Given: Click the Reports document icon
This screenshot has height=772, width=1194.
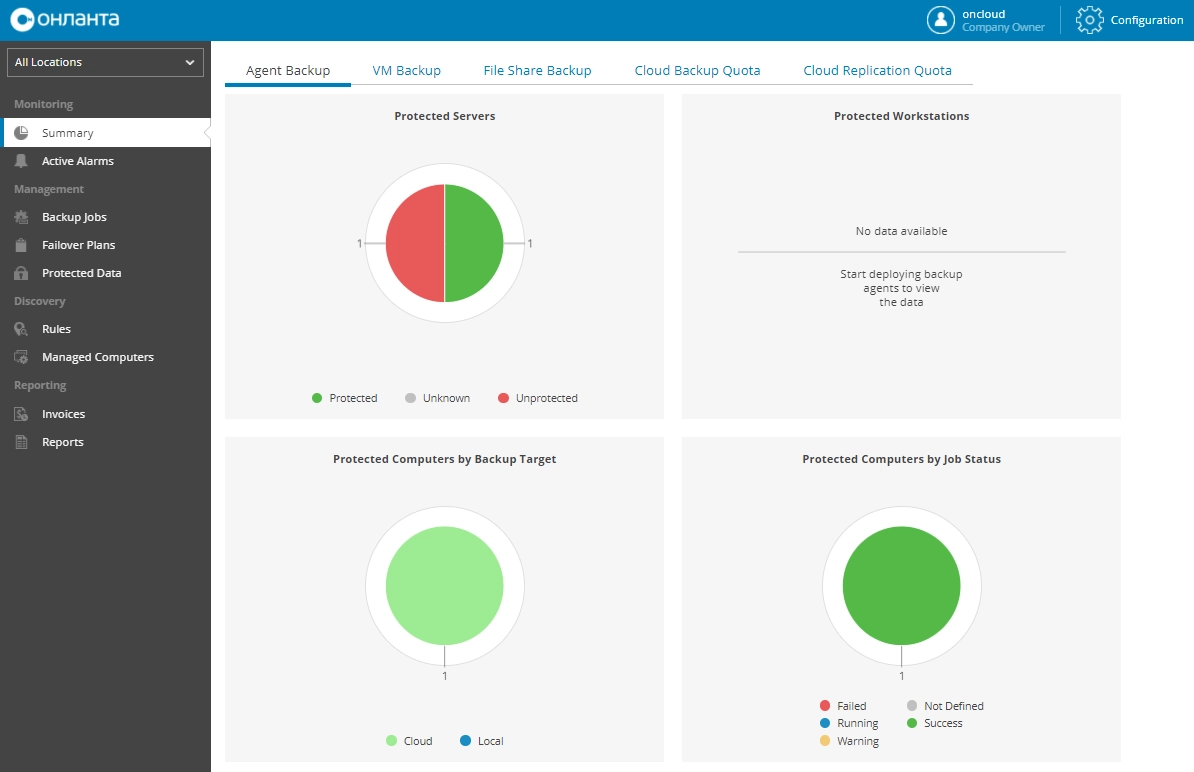Looking at the screenshot, I should (21, 442).
